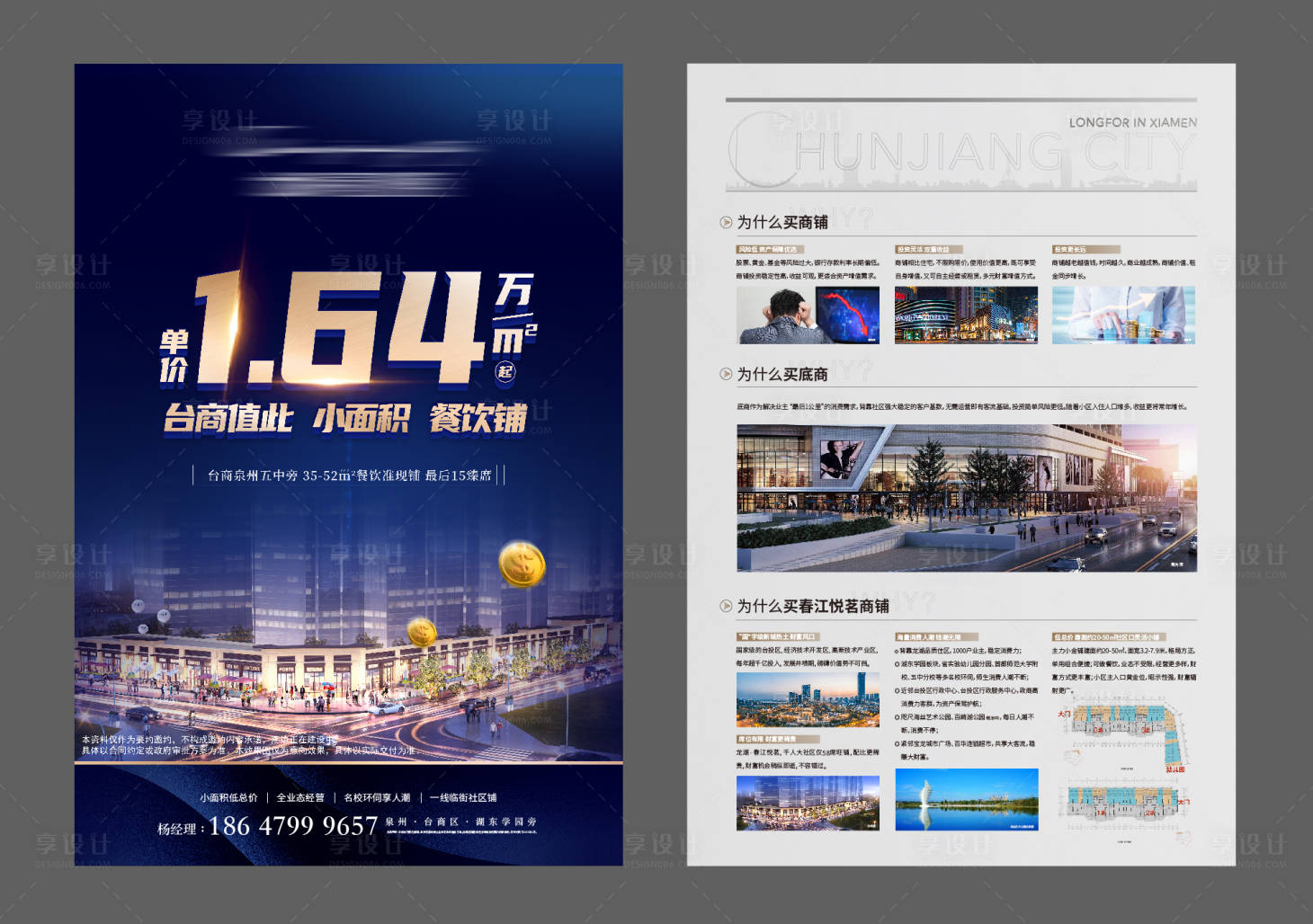Select the bullet line starting 紧邻宝龙城市广场
Screen dimensions: 1313x924
pyautogui.click(x=966, y=750)
